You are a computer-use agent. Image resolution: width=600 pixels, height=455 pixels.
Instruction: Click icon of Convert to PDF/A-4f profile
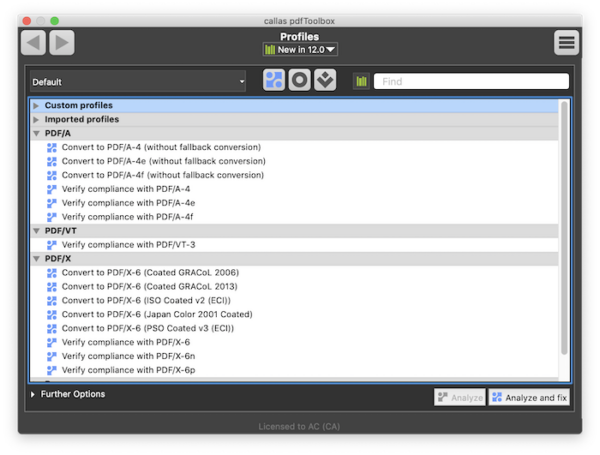(x=52, y=175)
